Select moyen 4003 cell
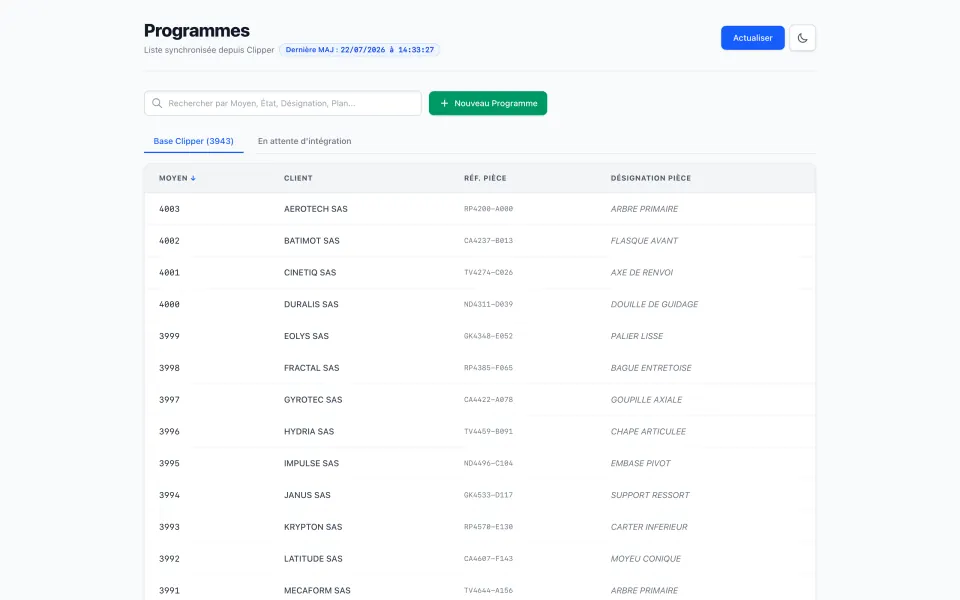960x600 pixels. coord(170,209)
